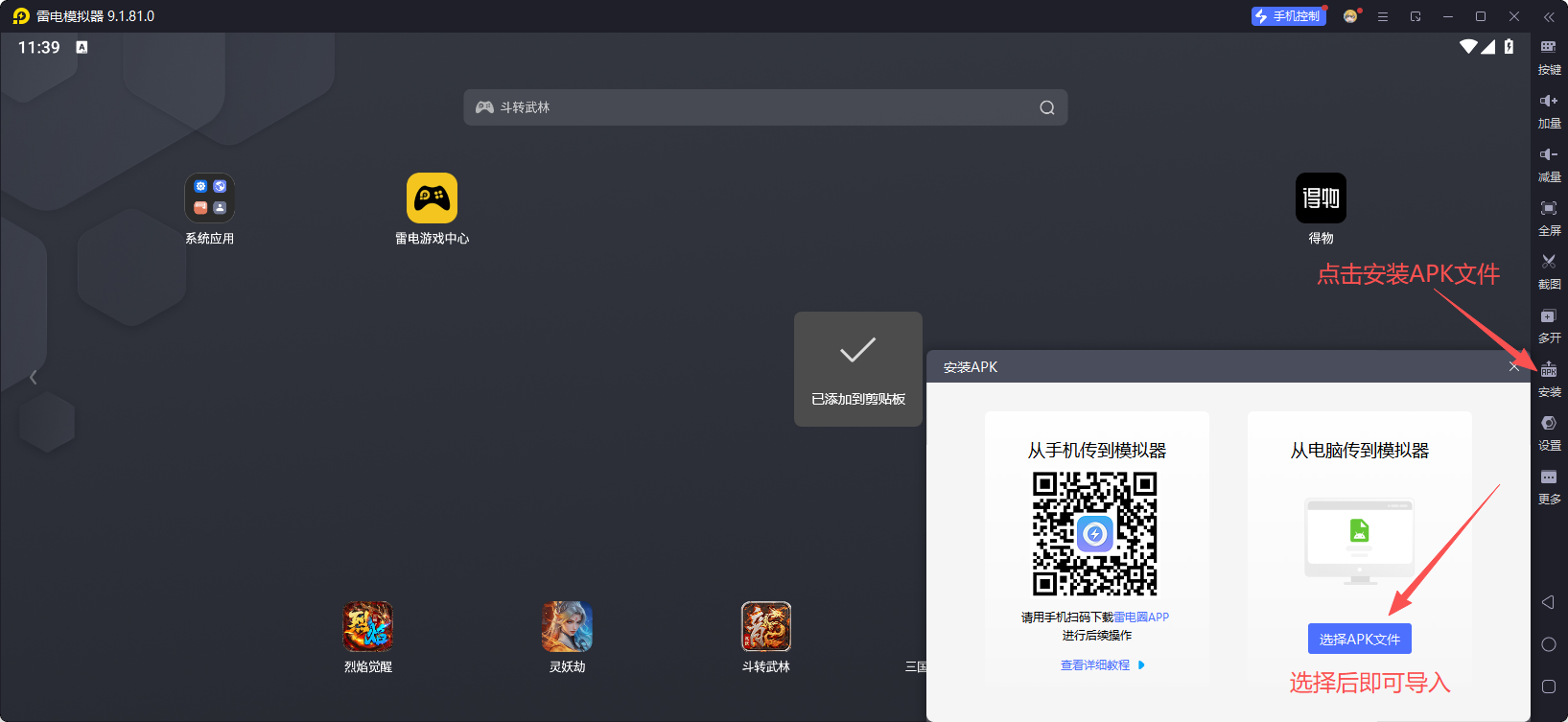Open the 多开 multi-instance manager
The image size is (1568, 722).
pos(1549,324)
